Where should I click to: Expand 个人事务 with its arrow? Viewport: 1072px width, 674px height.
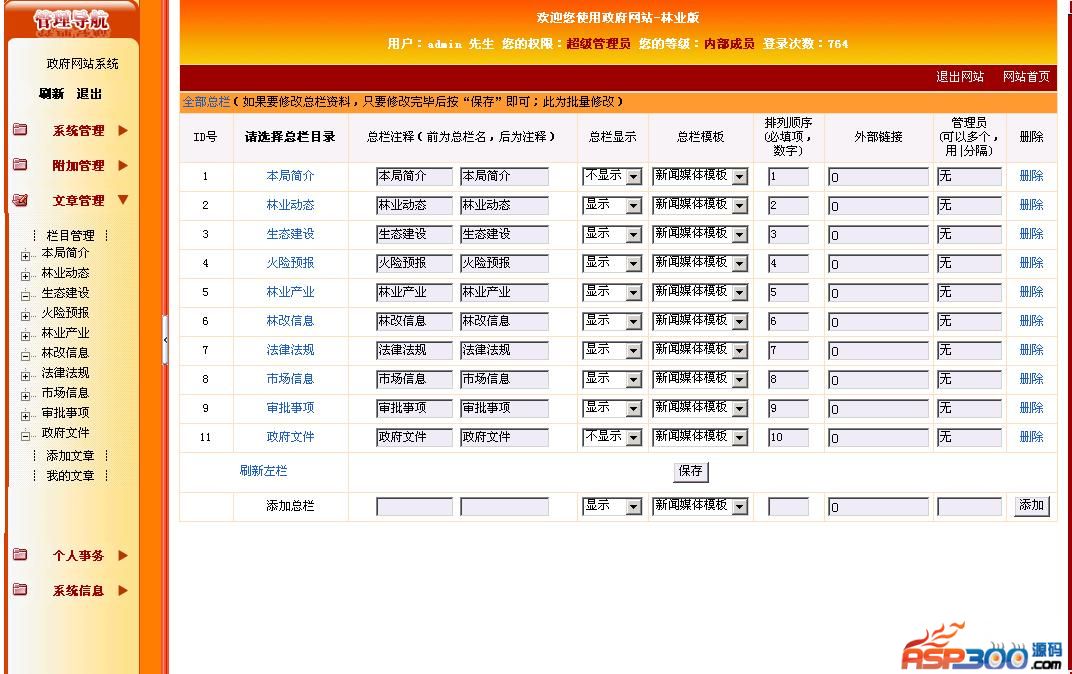tap(123, 555)
